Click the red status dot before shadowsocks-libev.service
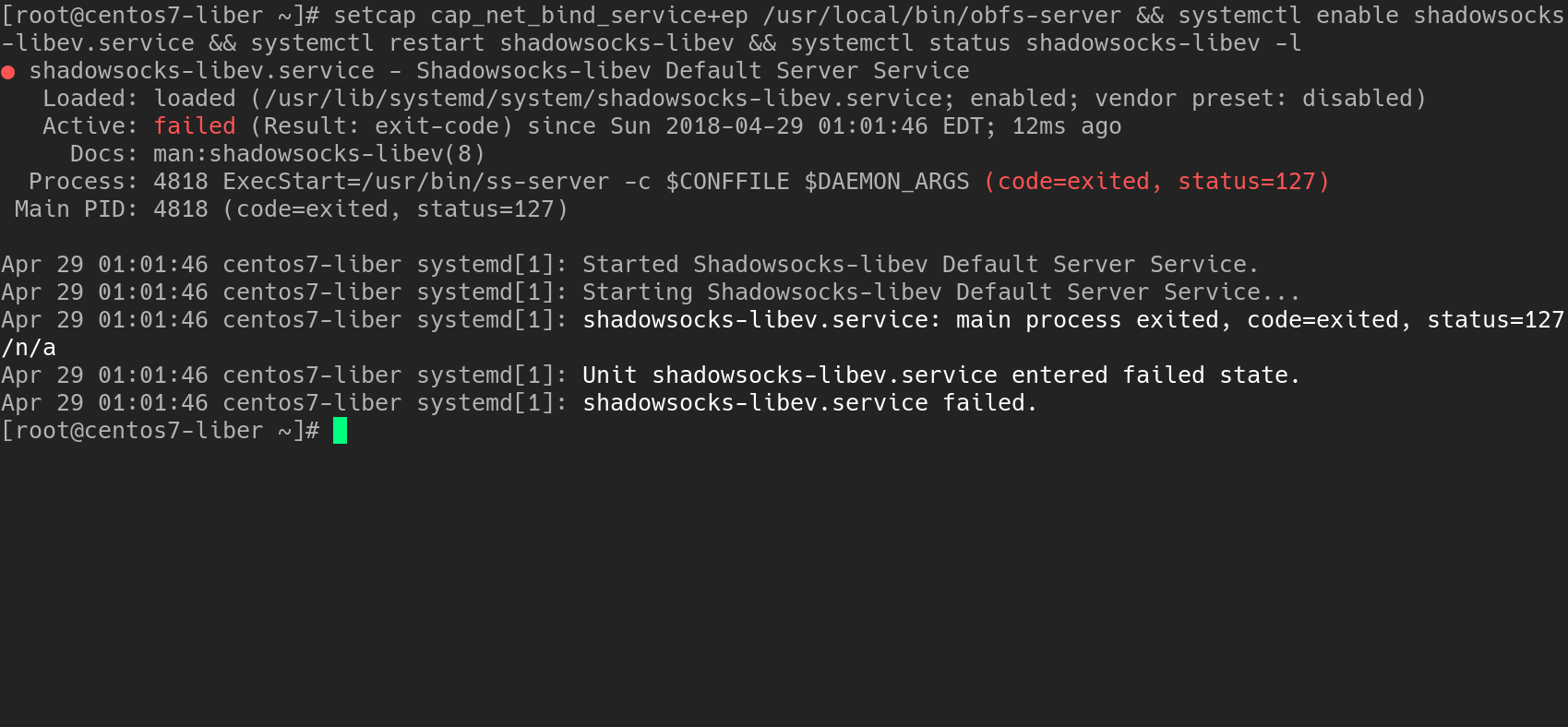This screenshot has width=1568, height=727. (8, 72)
